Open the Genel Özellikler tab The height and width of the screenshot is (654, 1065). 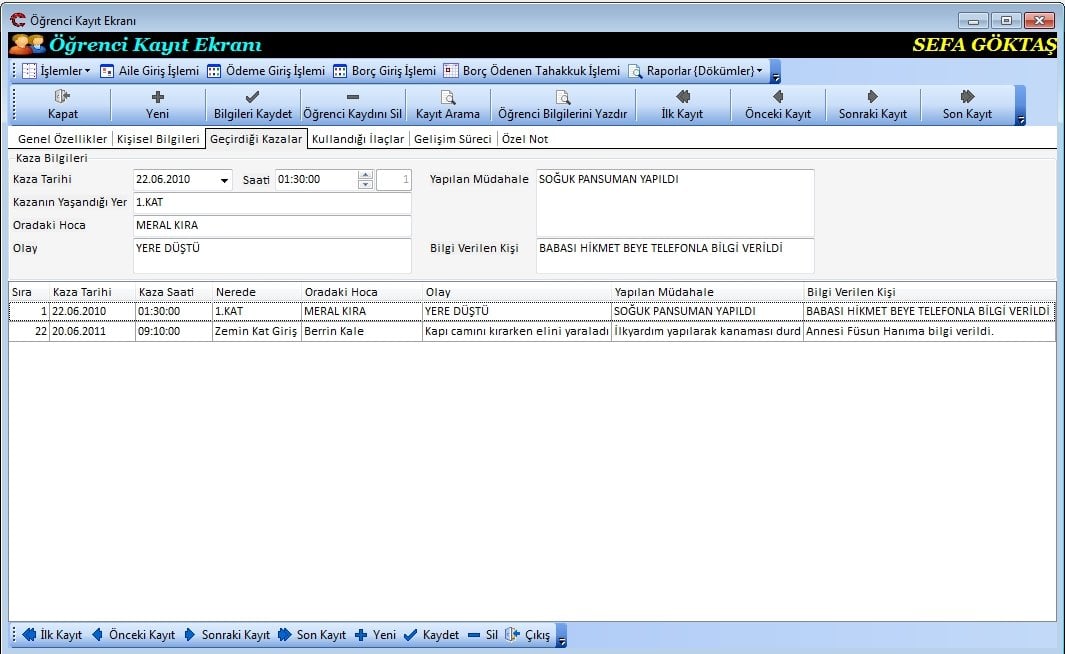tap(62, 139)
